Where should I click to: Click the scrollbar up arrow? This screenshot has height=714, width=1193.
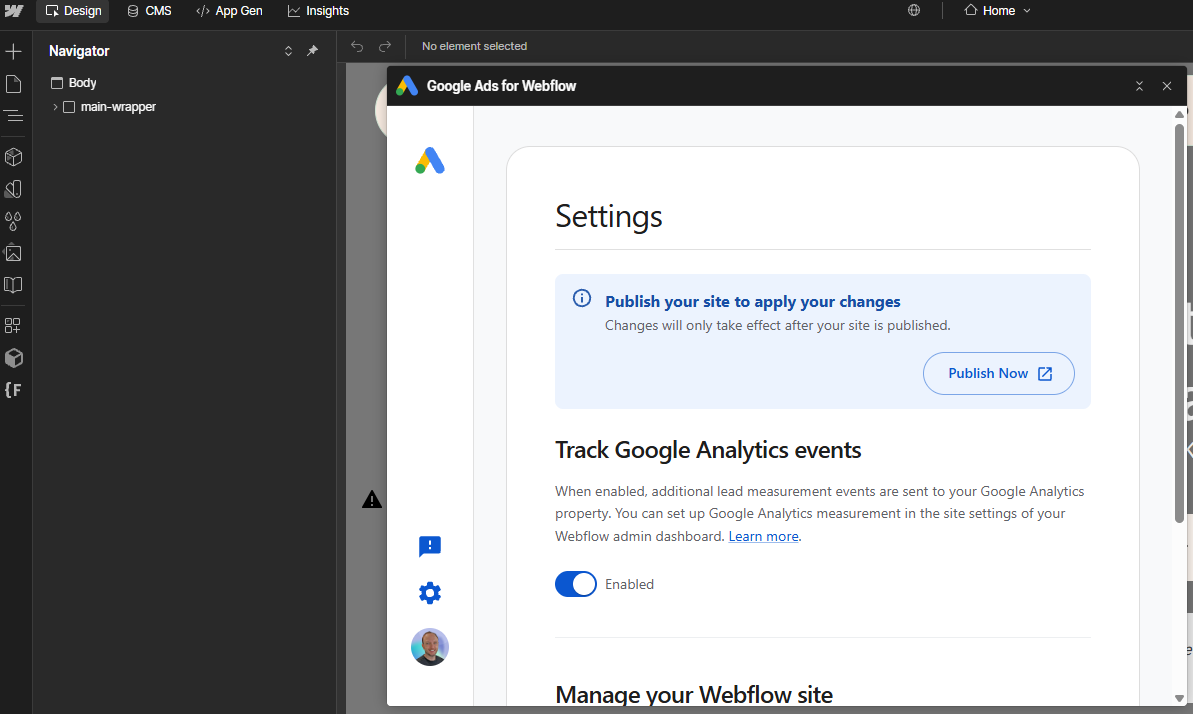(1179, 114)
